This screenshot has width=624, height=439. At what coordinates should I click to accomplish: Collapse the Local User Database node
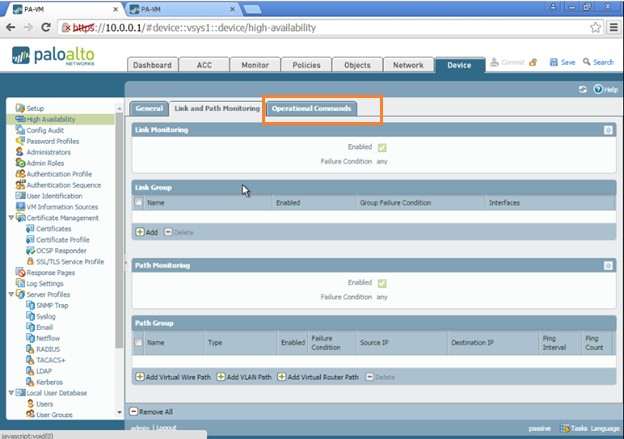tap(10, 393)
